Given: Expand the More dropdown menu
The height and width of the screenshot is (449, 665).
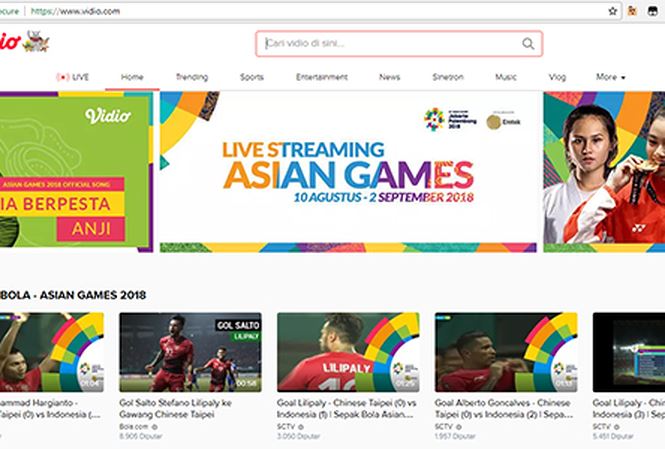Looking at the screenshot, I should click(611, 77).
